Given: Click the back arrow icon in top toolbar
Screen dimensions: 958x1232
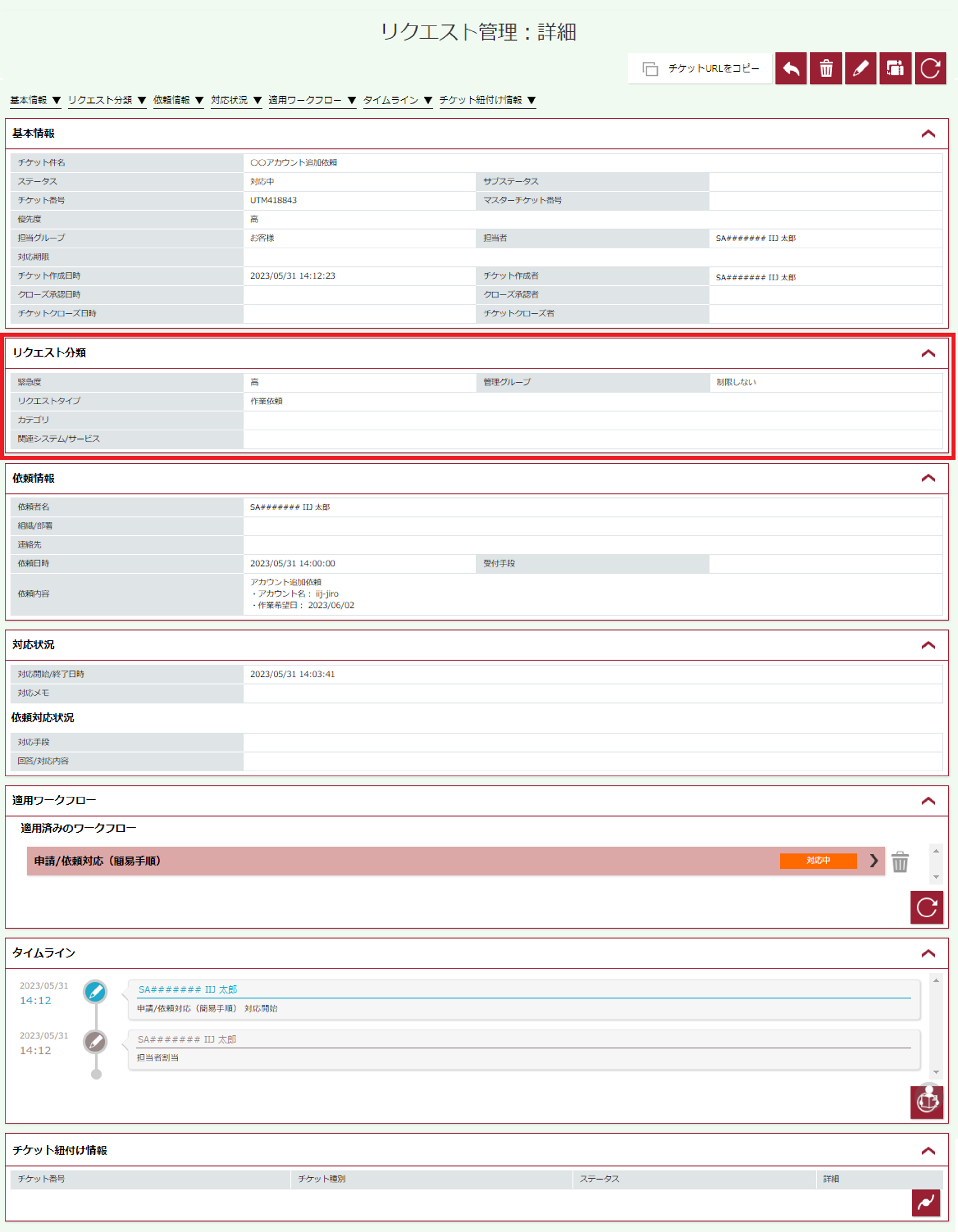Looking at the screenshot, I should (791, 68).
